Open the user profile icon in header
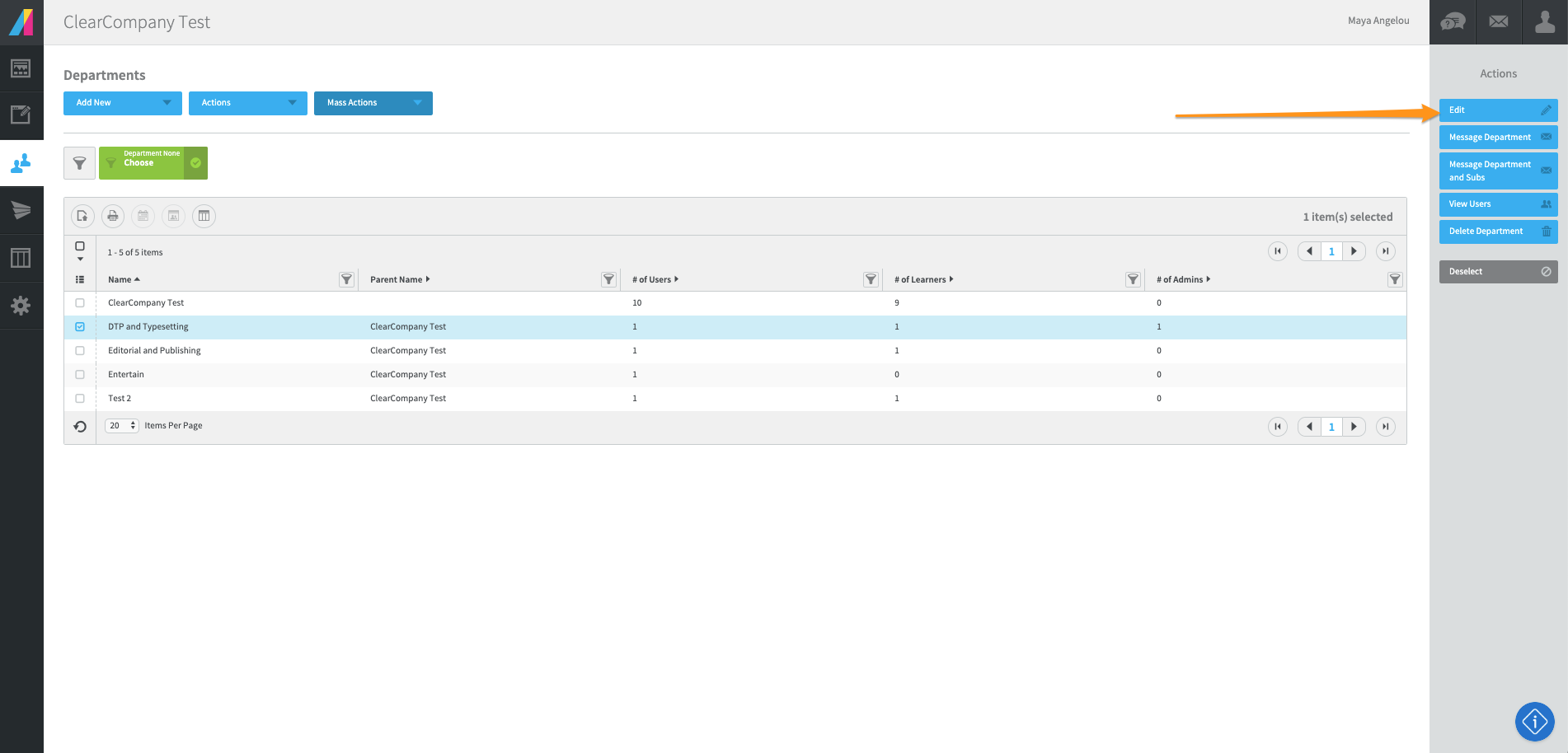1568x753 pixels. [1545, 22]
